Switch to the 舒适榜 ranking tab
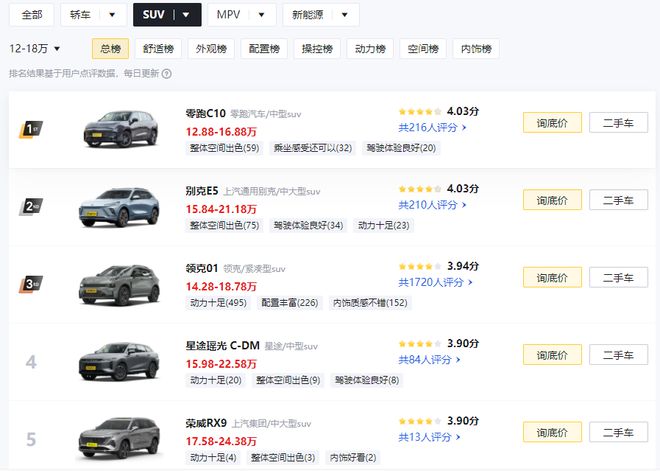The width and height of the screenshot is (660, 471). point(158,48)
